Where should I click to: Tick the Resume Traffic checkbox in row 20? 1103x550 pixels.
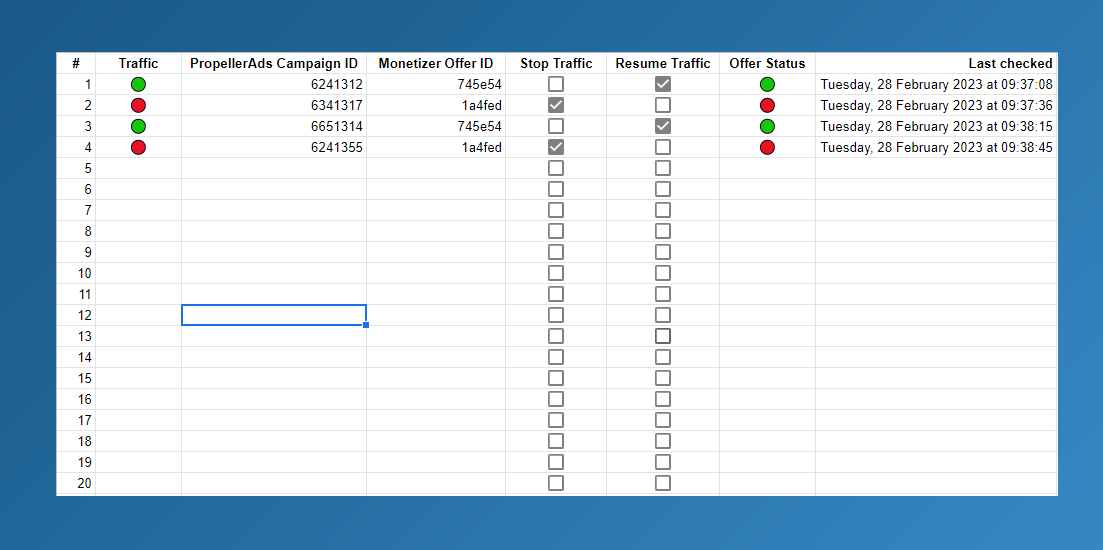663,483
